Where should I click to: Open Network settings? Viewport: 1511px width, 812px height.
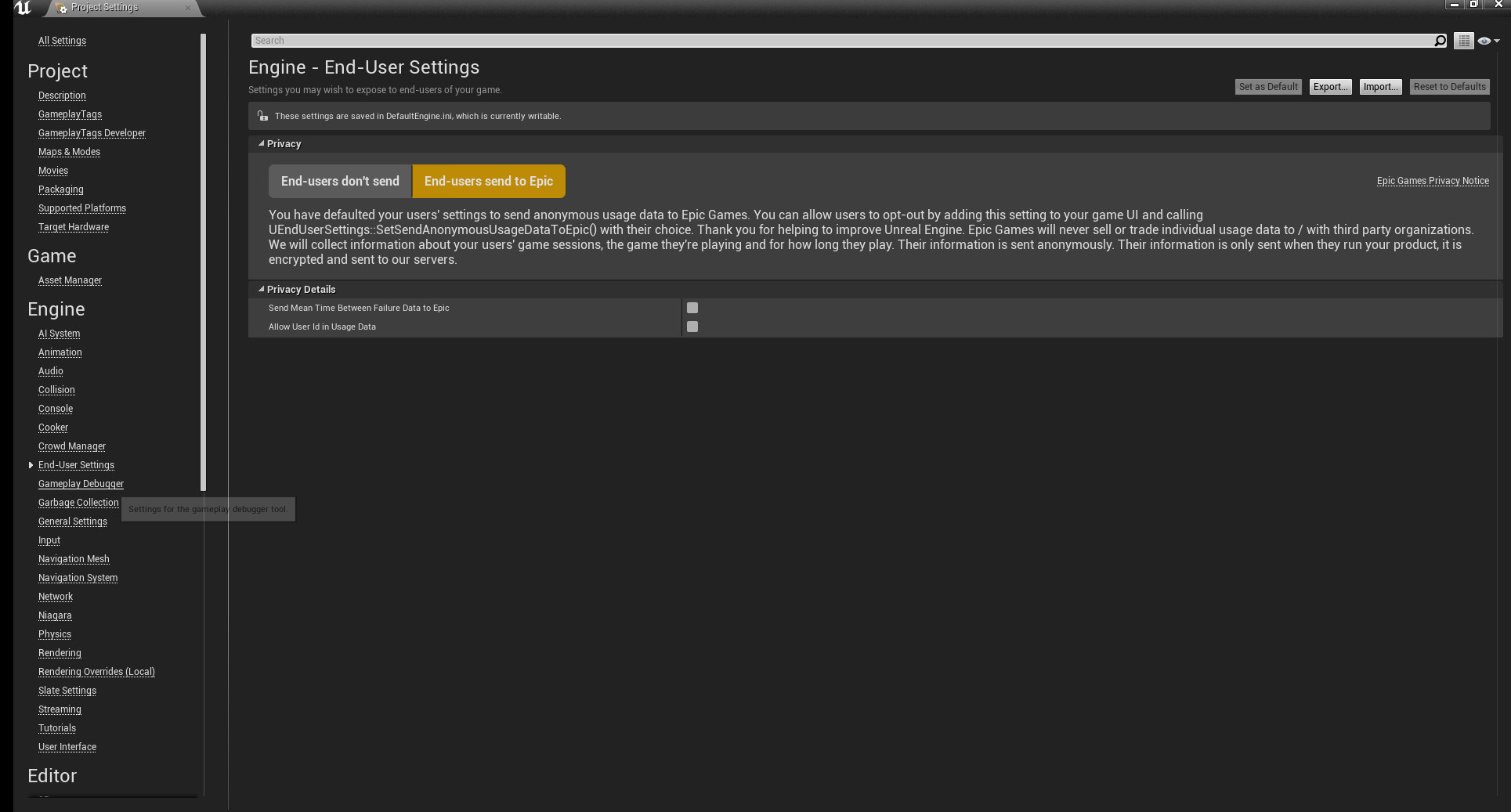coord(56,597)
